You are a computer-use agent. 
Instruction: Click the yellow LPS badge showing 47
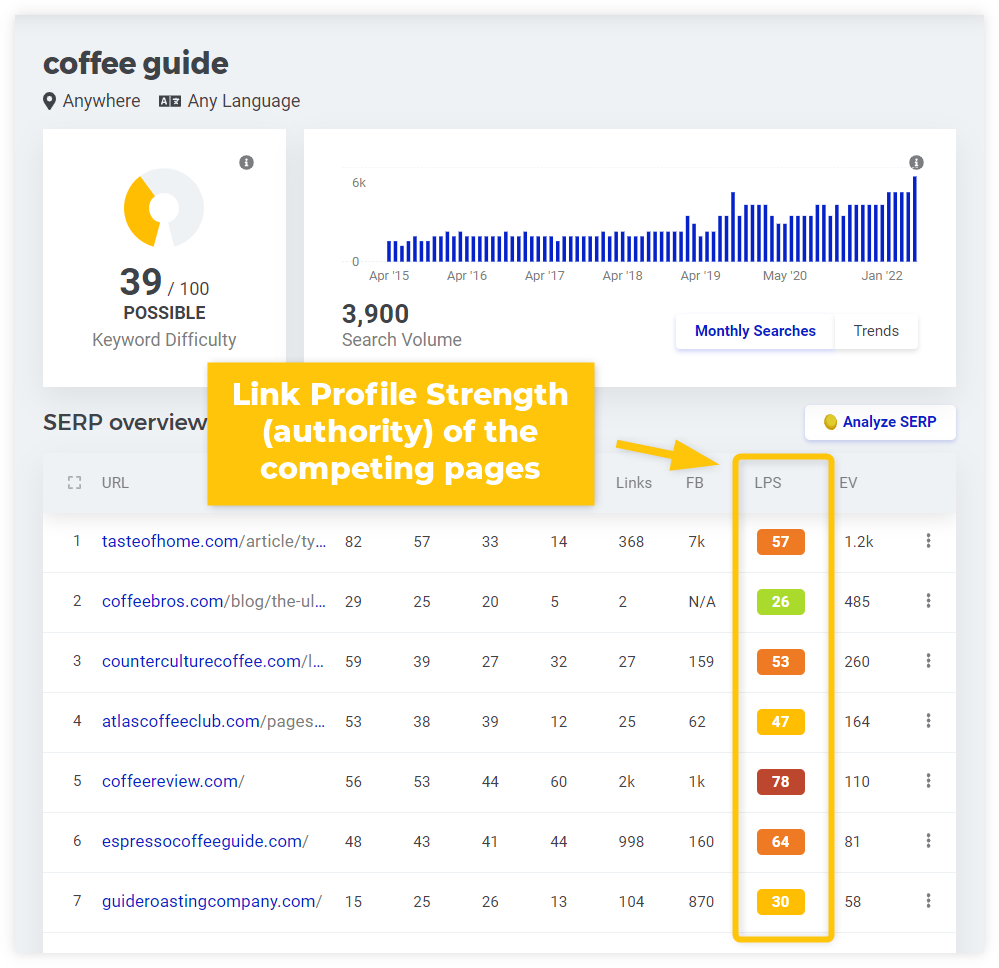pos(780,721)
